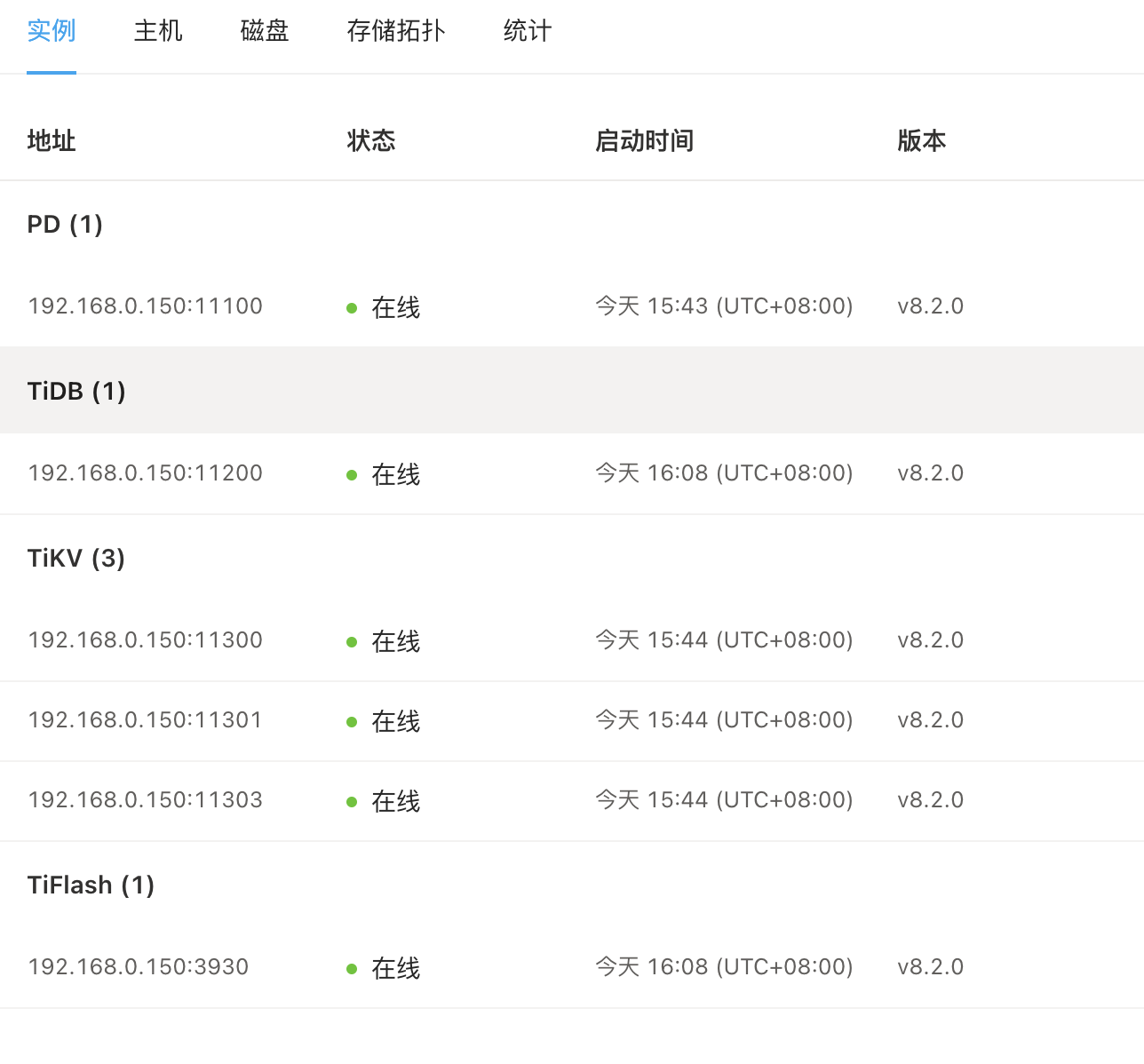This screenshot has height=1064, width=1144.
Task: Click TiFlash address 192.168.0.150:3930
Action: click(139, 967)
